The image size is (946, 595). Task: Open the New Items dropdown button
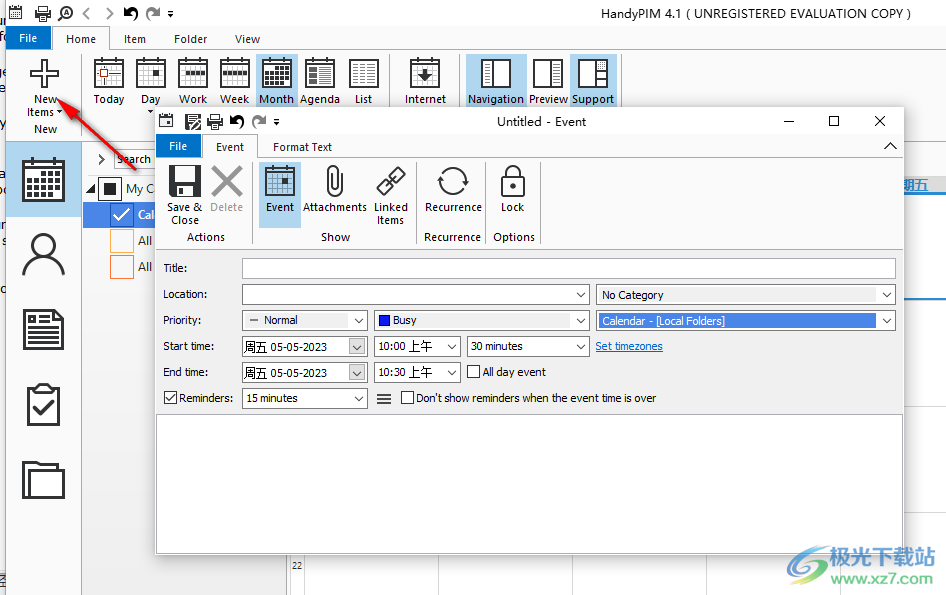coord(45,88)
